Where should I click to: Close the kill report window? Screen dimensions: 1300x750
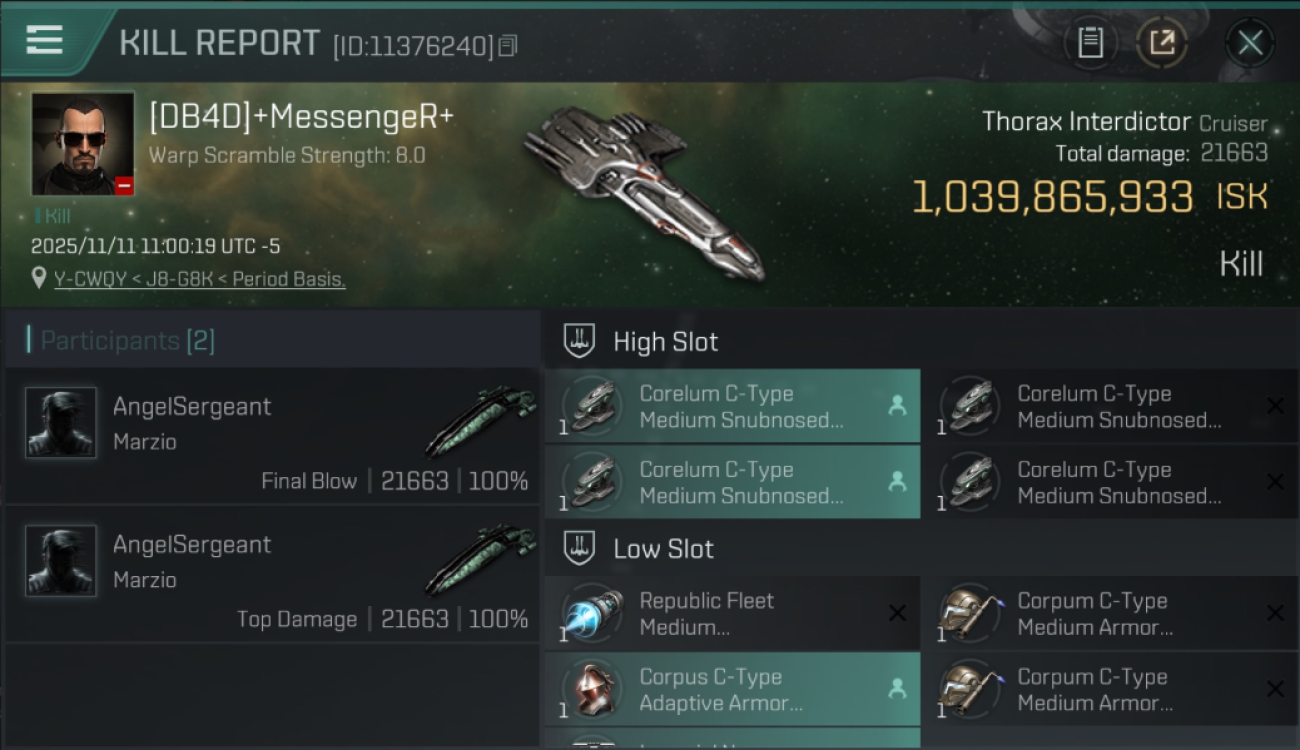(x=1250, y=42)
